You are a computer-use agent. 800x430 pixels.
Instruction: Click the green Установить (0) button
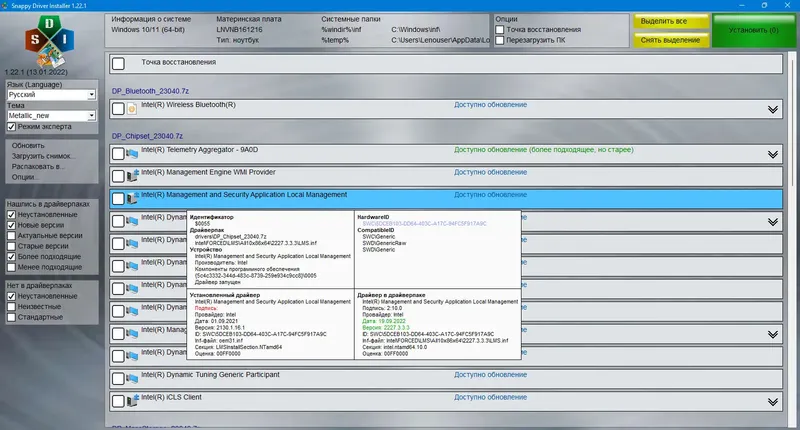point(754,30)
